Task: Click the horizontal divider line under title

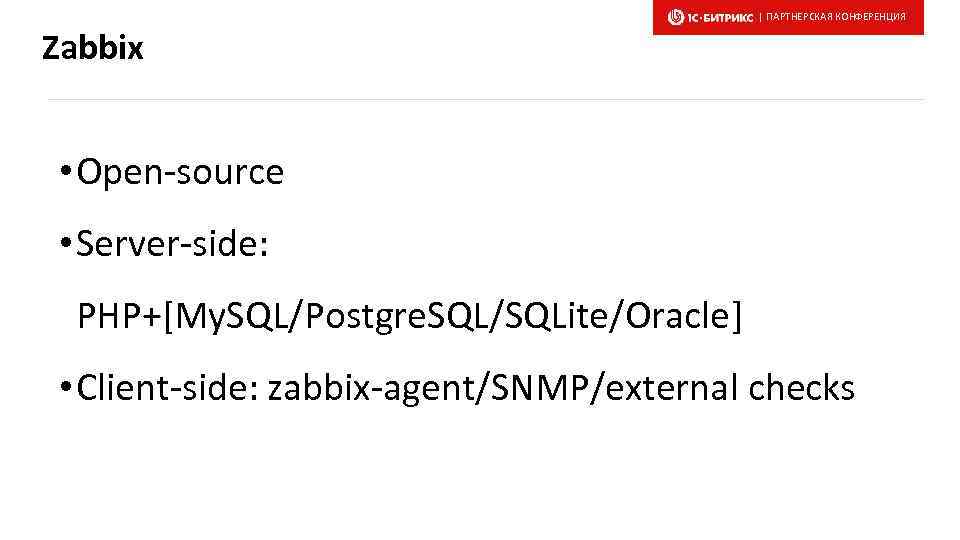Action: (x=485, y=99)
